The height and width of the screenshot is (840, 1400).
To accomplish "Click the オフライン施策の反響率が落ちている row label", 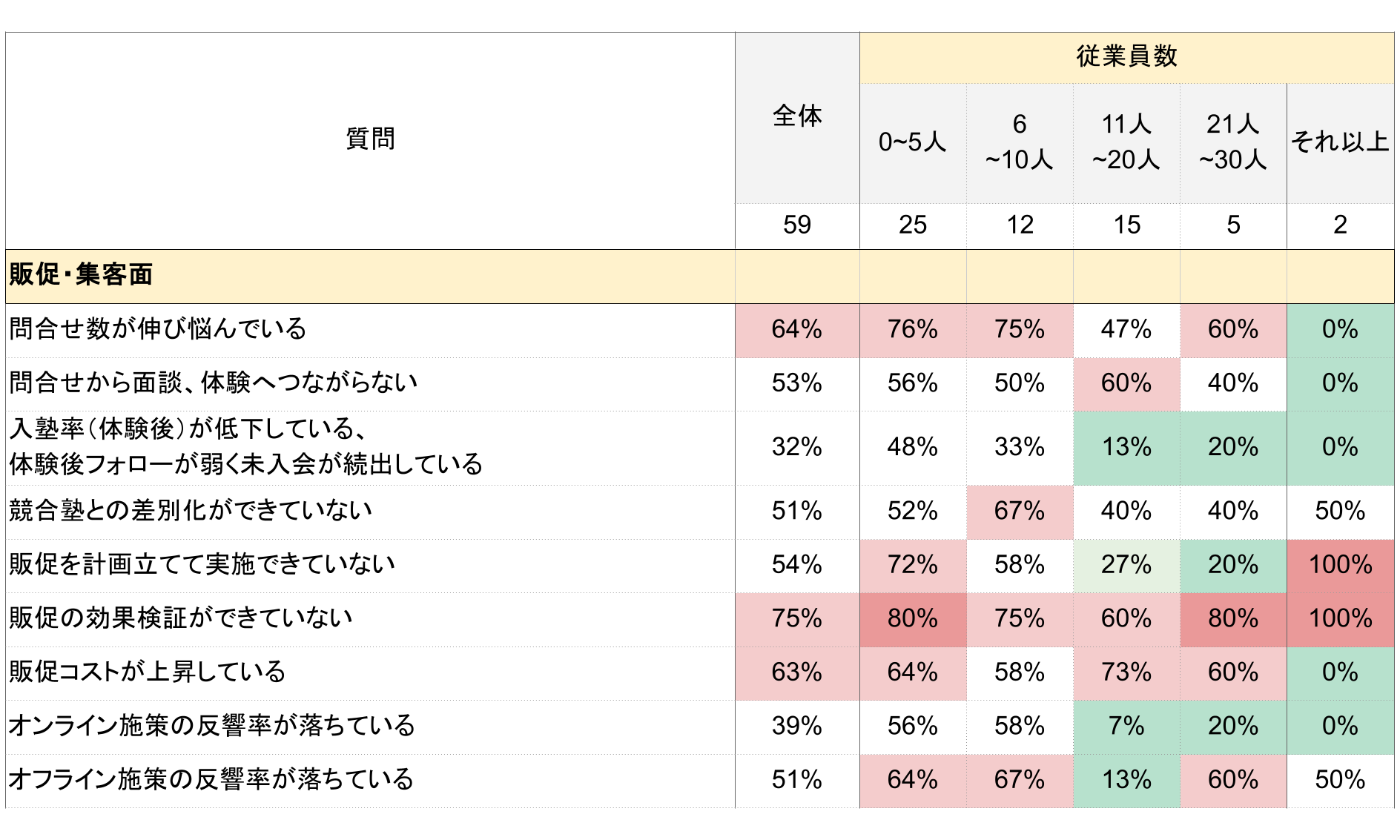I will pos(211,780).
